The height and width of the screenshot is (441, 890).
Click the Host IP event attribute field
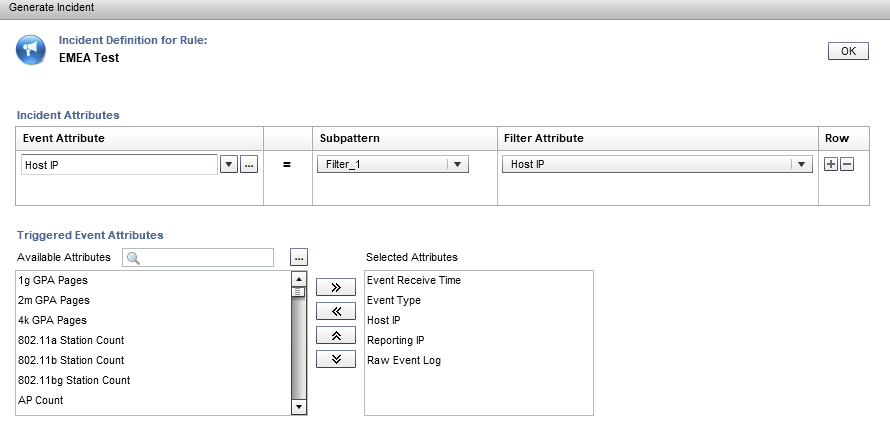(119, 165)
